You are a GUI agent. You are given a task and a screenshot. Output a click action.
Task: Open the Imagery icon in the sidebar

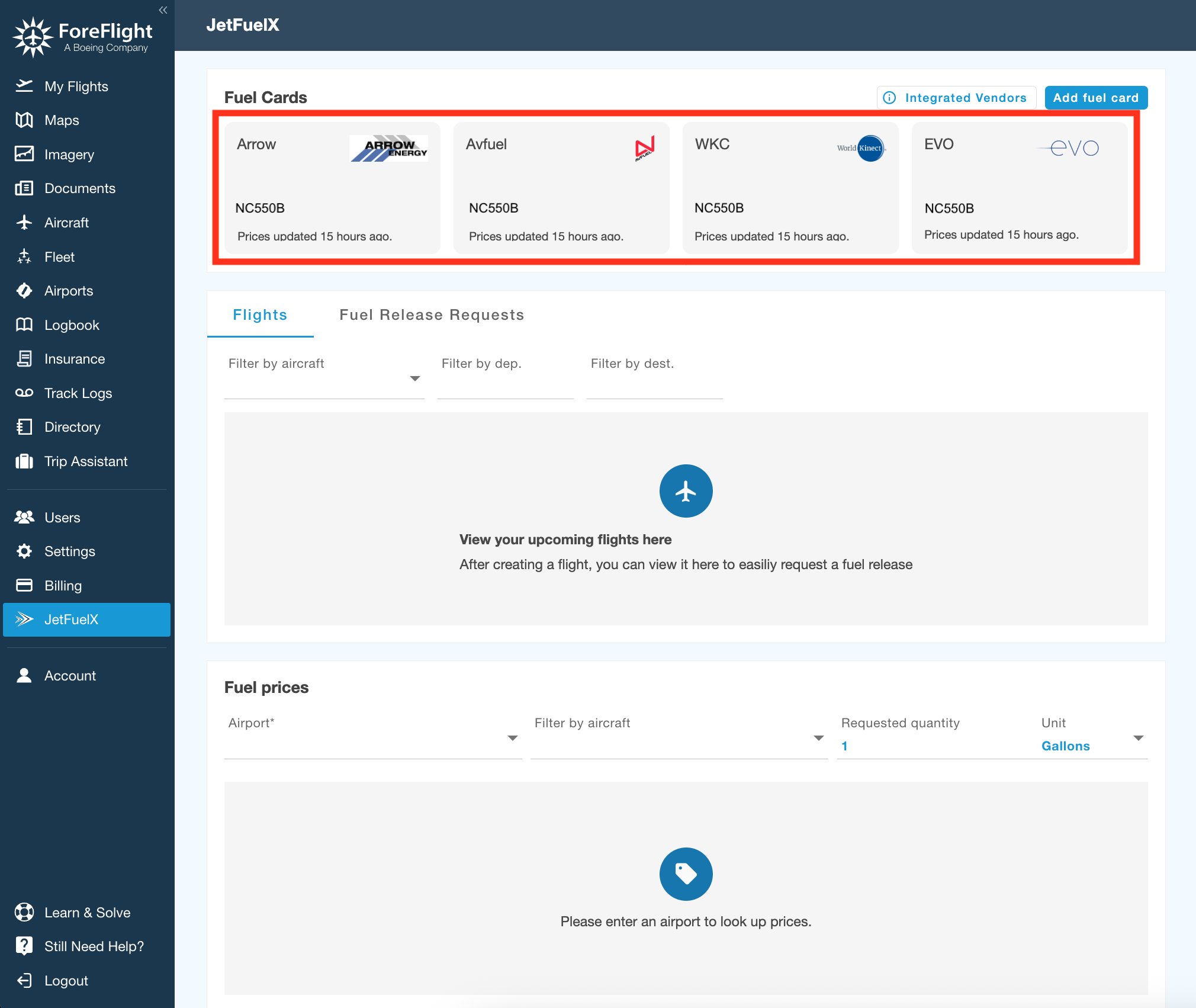24,154
